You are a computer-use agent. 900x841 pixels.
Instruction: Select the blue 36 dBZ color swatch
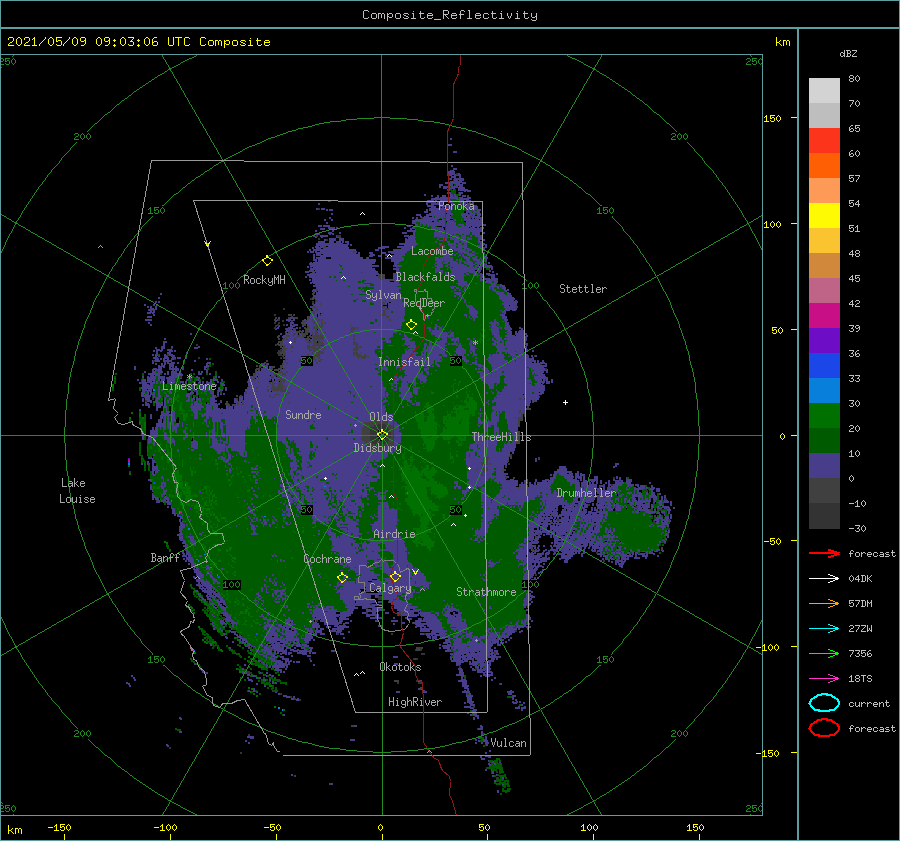824,365
